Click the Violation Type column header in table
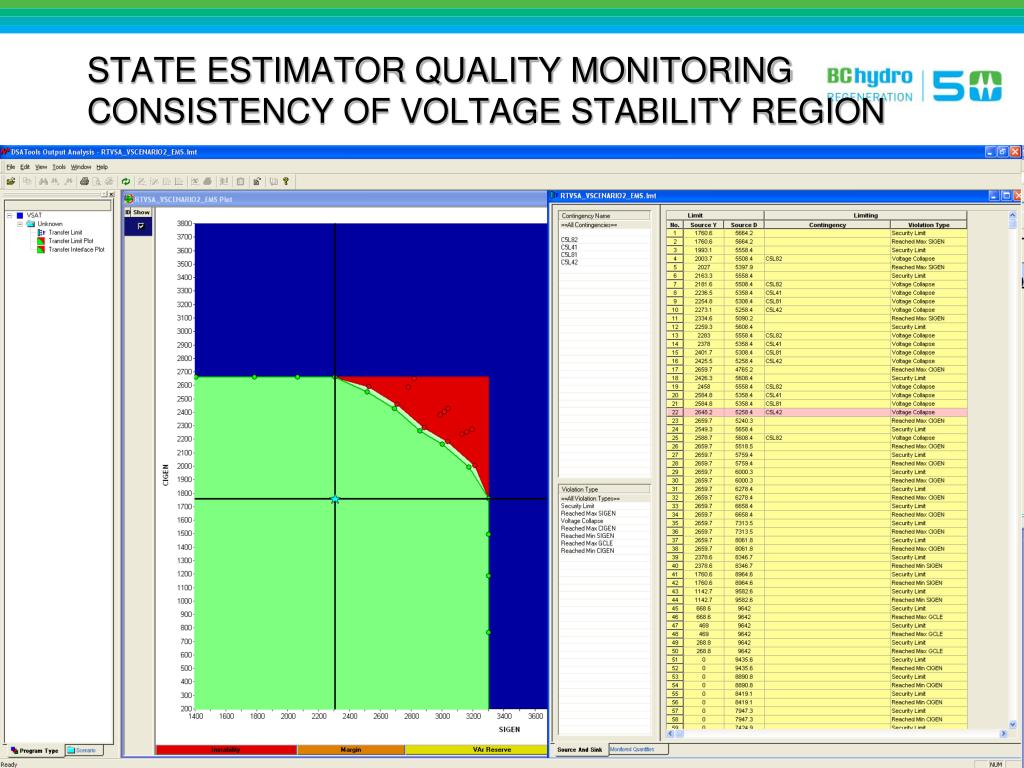 point(929,225)
